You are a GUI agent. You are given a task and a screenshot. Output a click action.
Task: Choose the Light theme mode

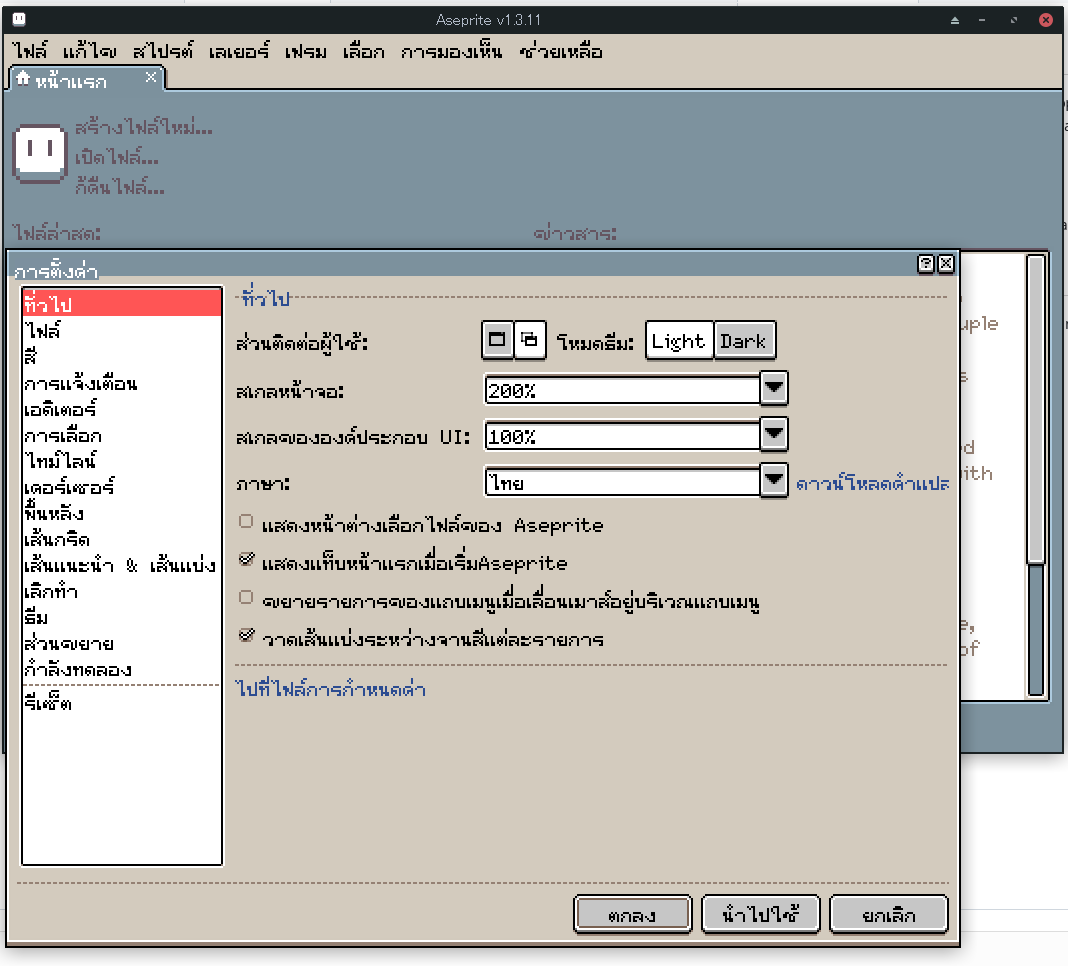[678, 341]
